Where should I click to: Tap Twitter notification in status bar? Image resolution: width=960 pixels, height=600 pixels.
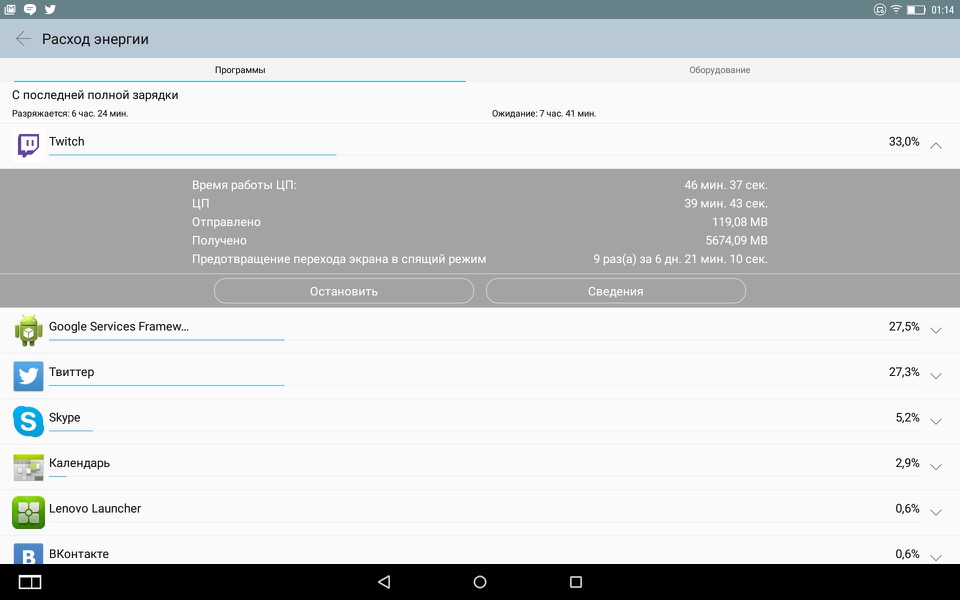pos(50,9)
